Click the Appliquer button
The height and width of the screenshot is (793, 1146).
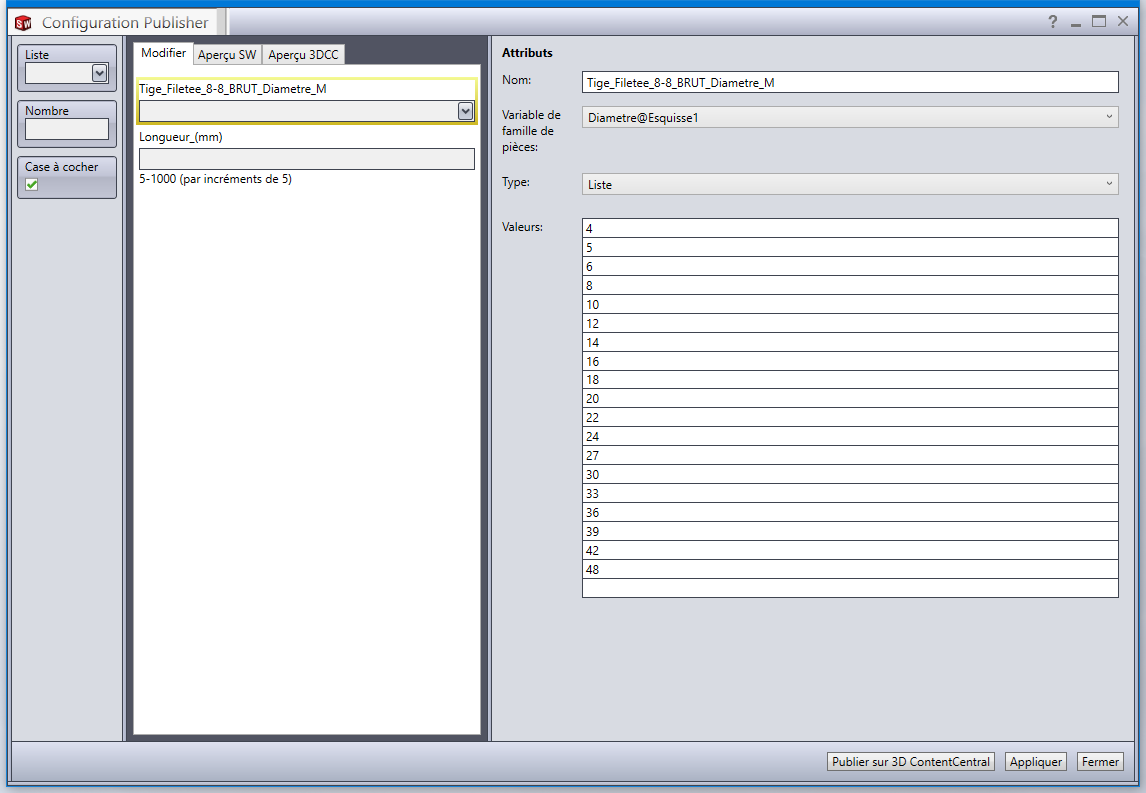coord(1035,762)
